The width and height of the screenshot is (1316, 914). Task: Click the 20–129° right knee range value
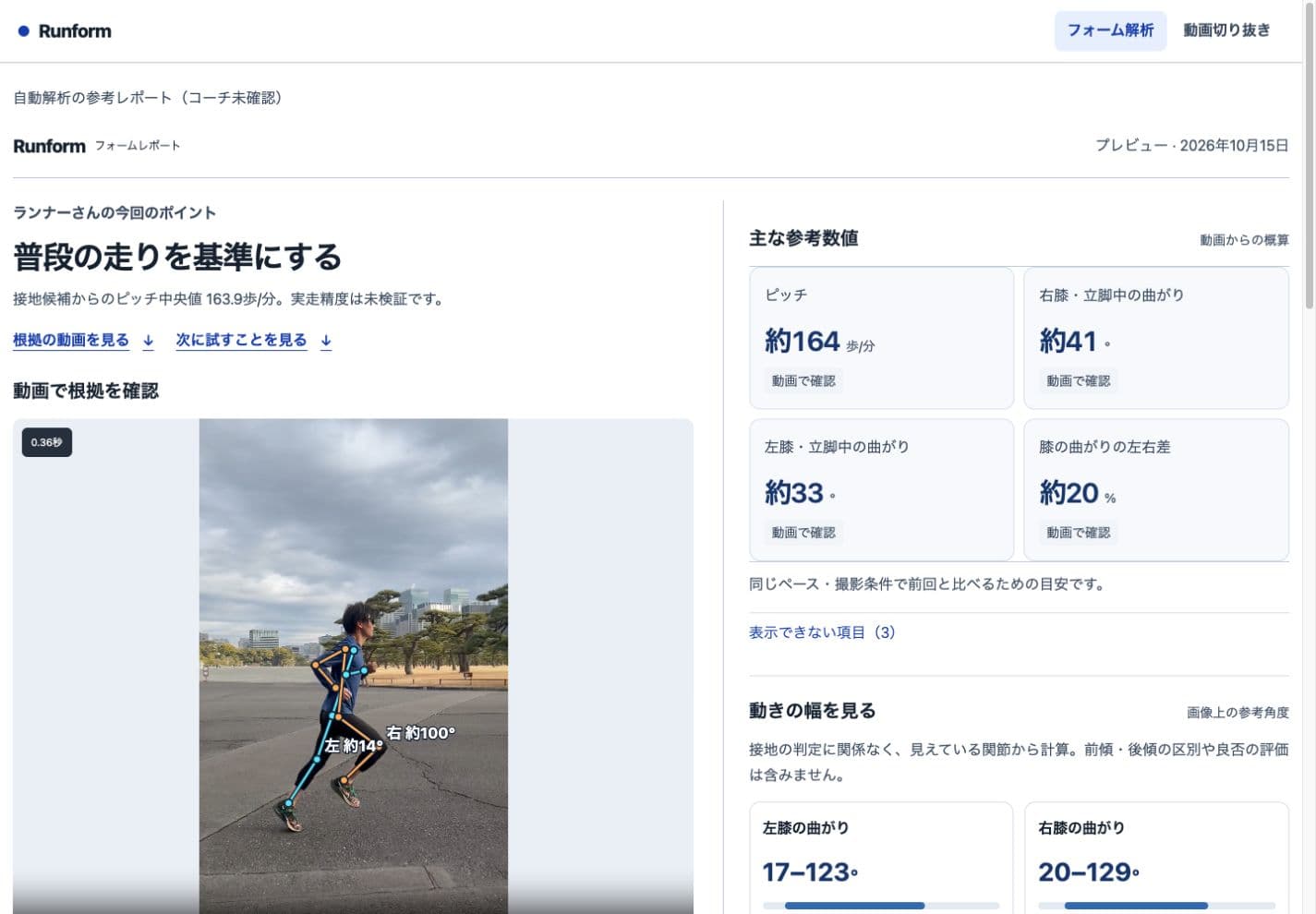(1088, 872)
